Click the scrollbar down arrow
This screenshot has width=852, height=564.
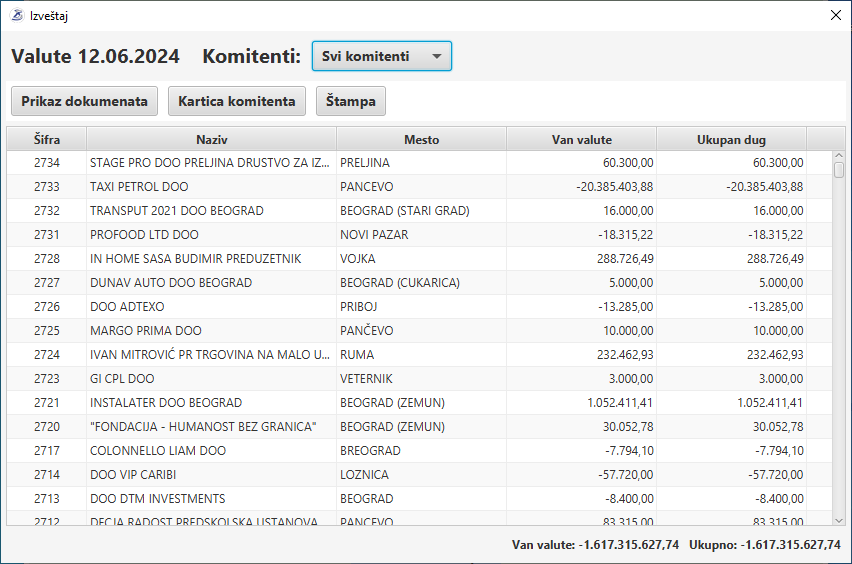coord(839,519)
